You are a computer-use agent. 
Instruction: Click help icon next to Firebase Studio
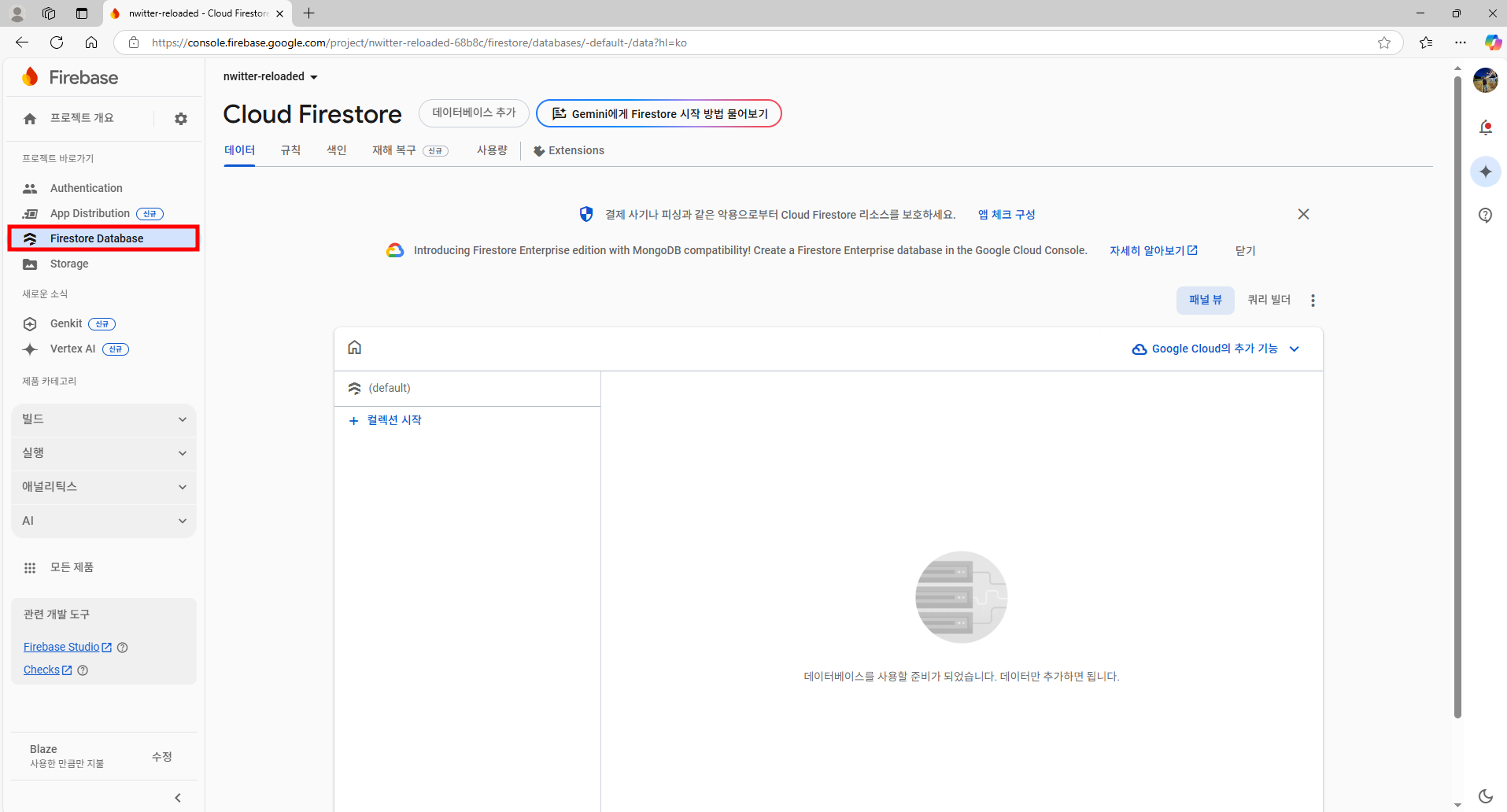[123, 648]
